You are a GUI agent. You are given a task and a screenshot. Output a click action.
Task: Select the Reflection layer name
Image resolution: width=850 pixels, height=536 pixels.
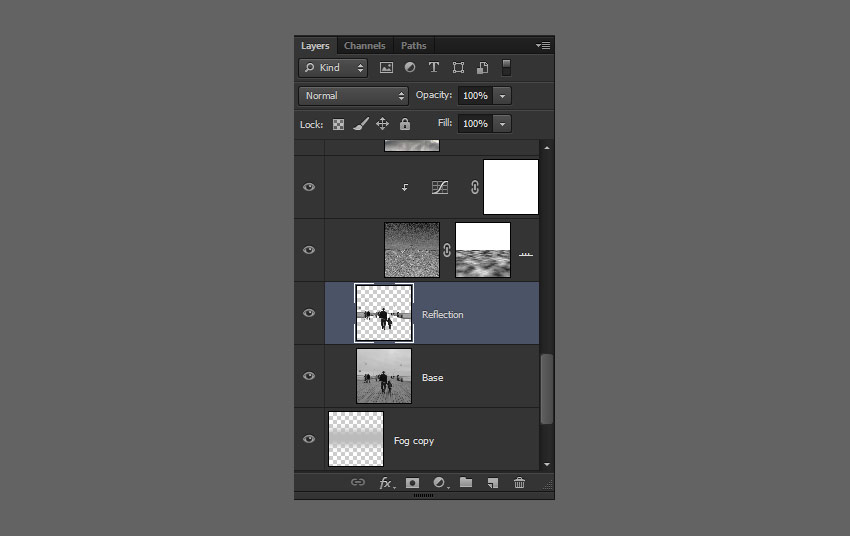tap(442, 314)
